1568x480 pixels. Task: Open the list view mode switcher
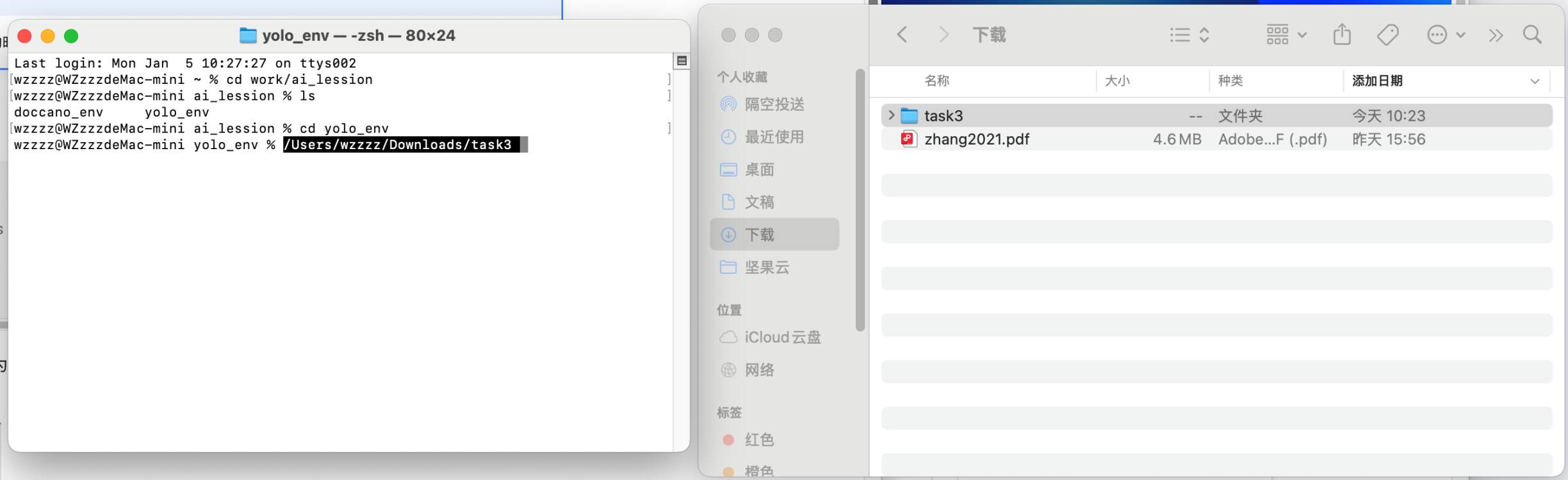click(1189, 35)
